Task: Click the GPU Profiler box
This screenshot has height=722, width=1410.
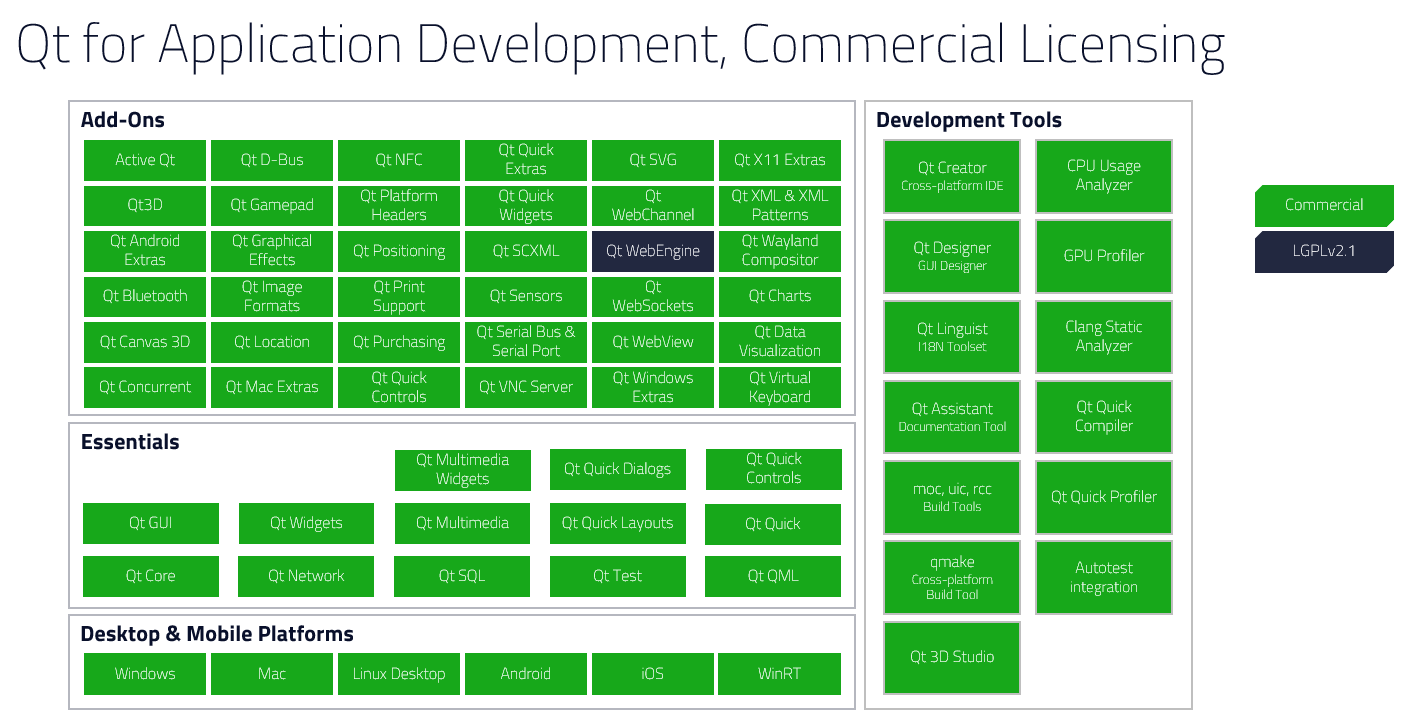Action: pyautogui.click(x=1103, y=256)
